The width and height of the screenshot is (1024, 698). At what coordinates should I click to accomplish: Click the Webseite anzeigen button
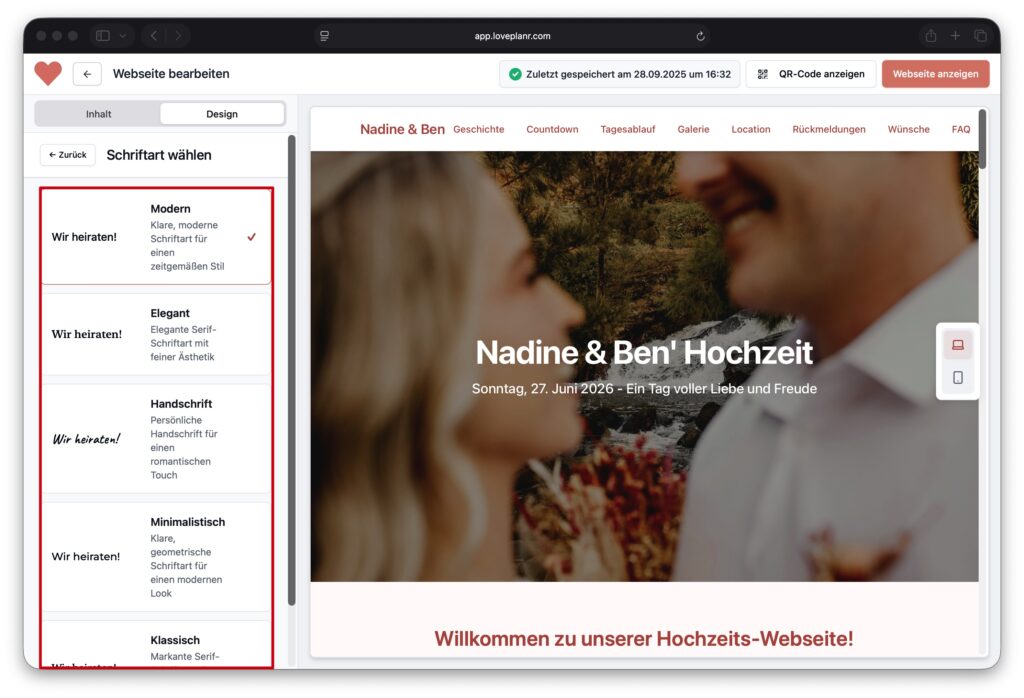[x=935, y=74]
